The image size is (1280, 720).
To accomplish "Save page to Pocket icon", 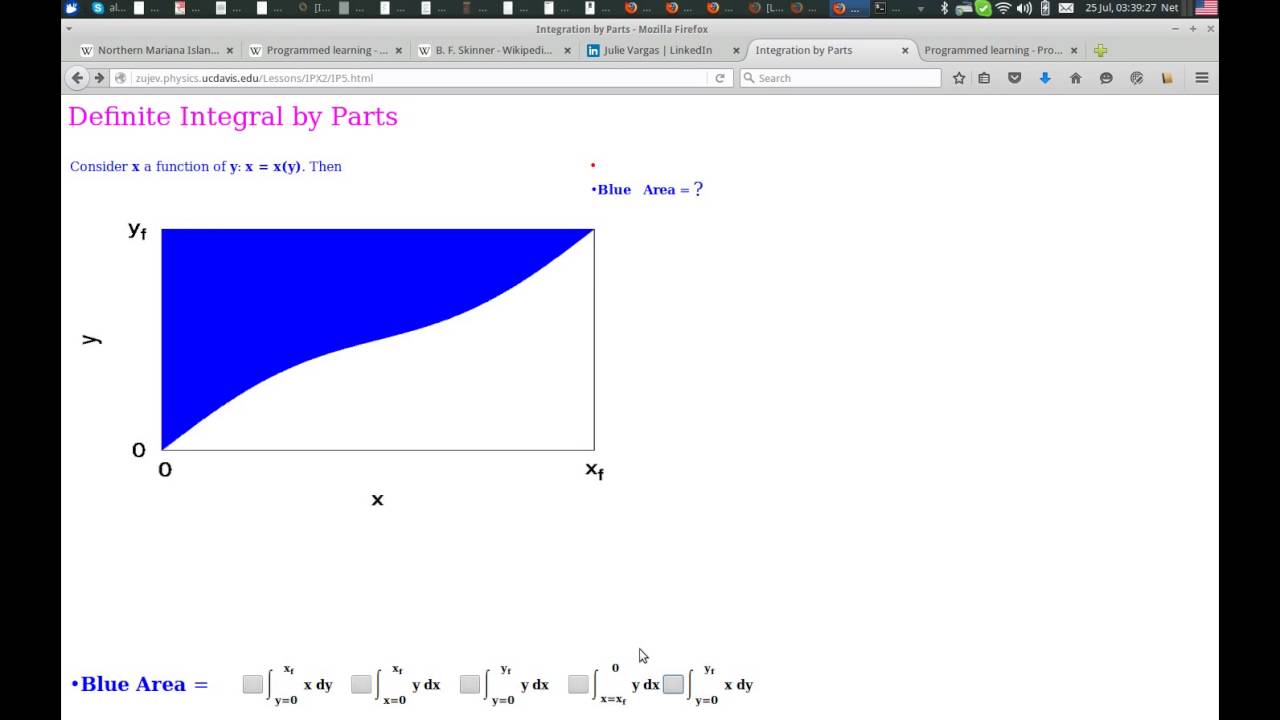I will point(1014,78).
